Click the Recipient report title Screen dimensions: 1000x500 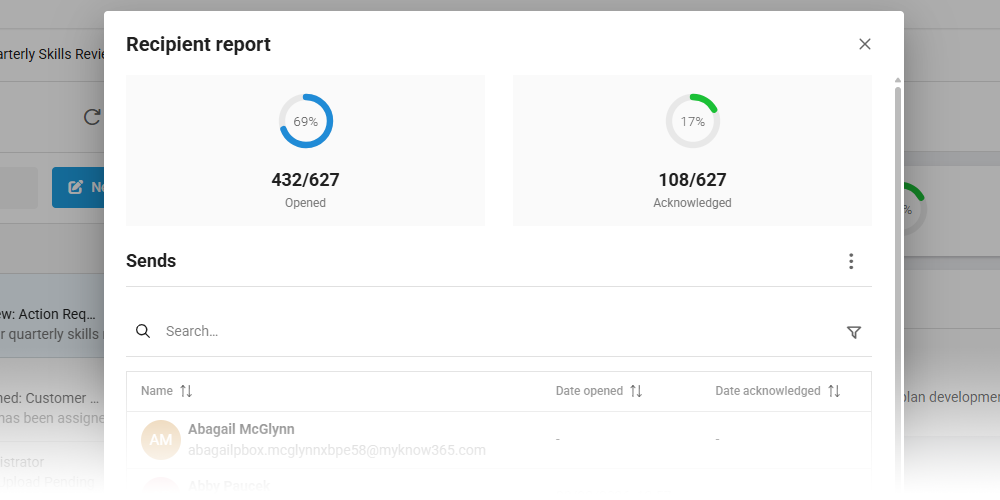[198, 44]
